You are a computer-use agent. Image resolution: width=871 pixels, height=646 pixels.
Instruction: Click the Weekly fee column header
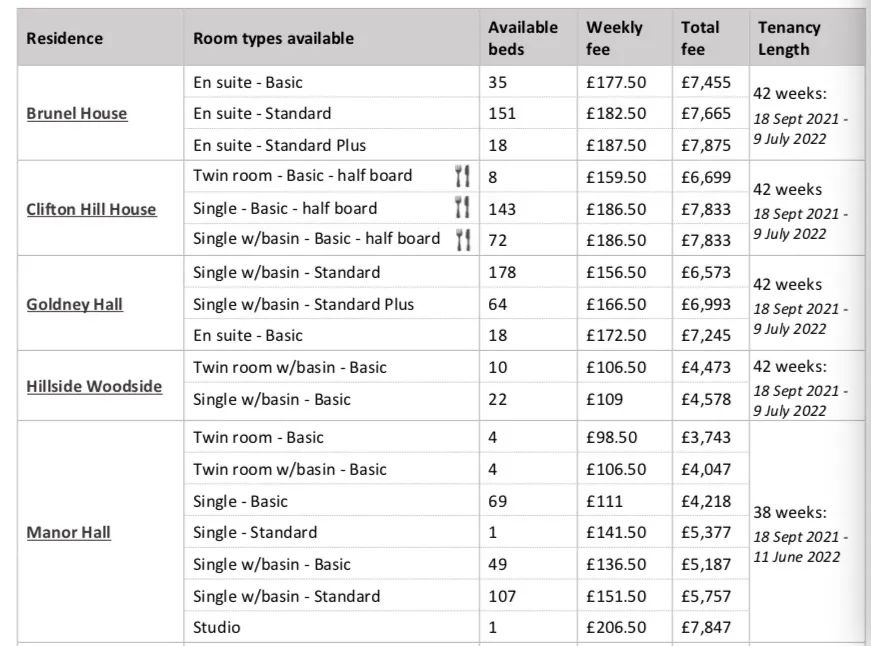pos(614,38)
